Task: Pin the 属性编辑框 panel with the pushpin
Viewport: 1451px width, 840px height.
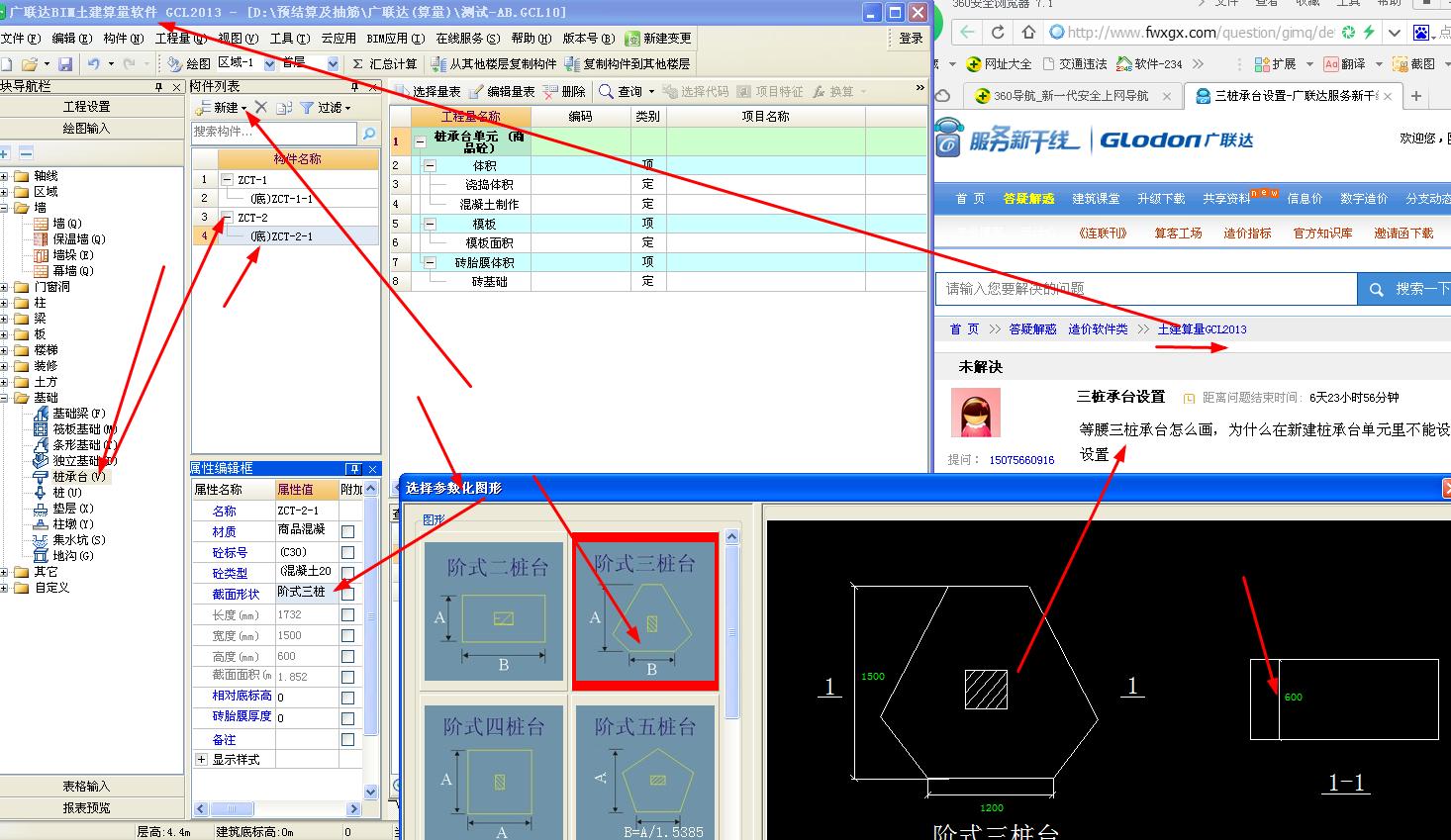Action: click(353, 469)
